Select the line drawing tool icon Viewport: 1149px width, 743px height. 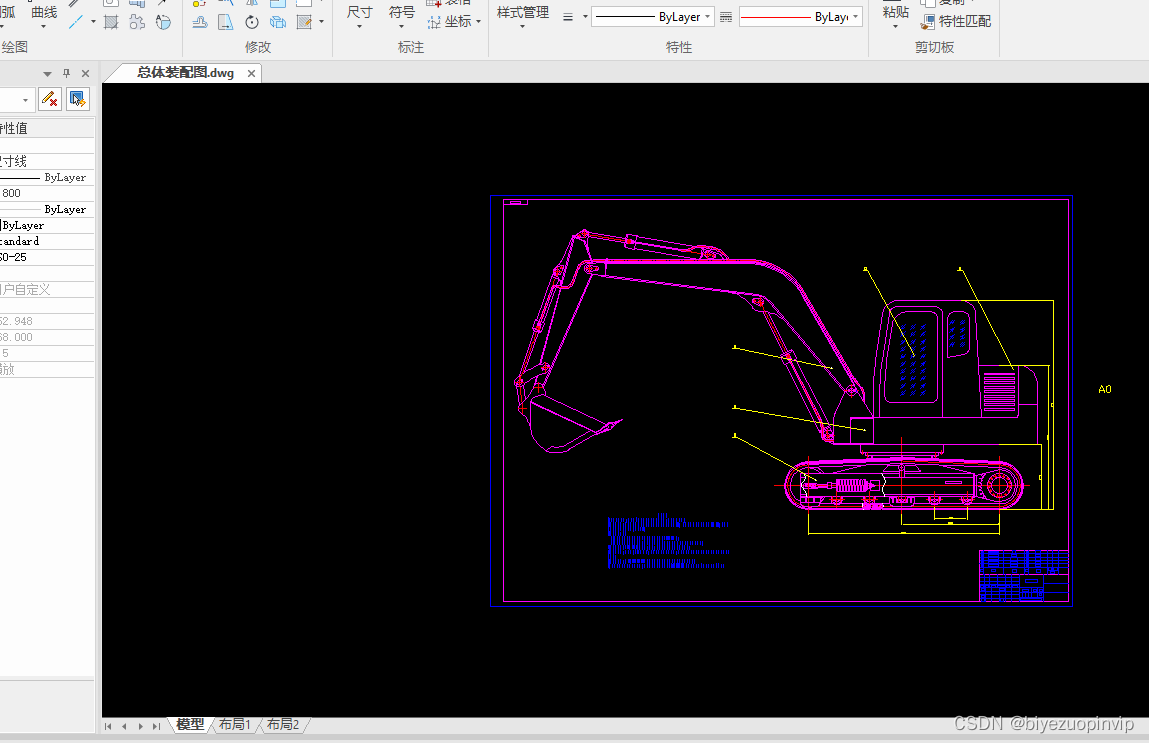[75, 22]
